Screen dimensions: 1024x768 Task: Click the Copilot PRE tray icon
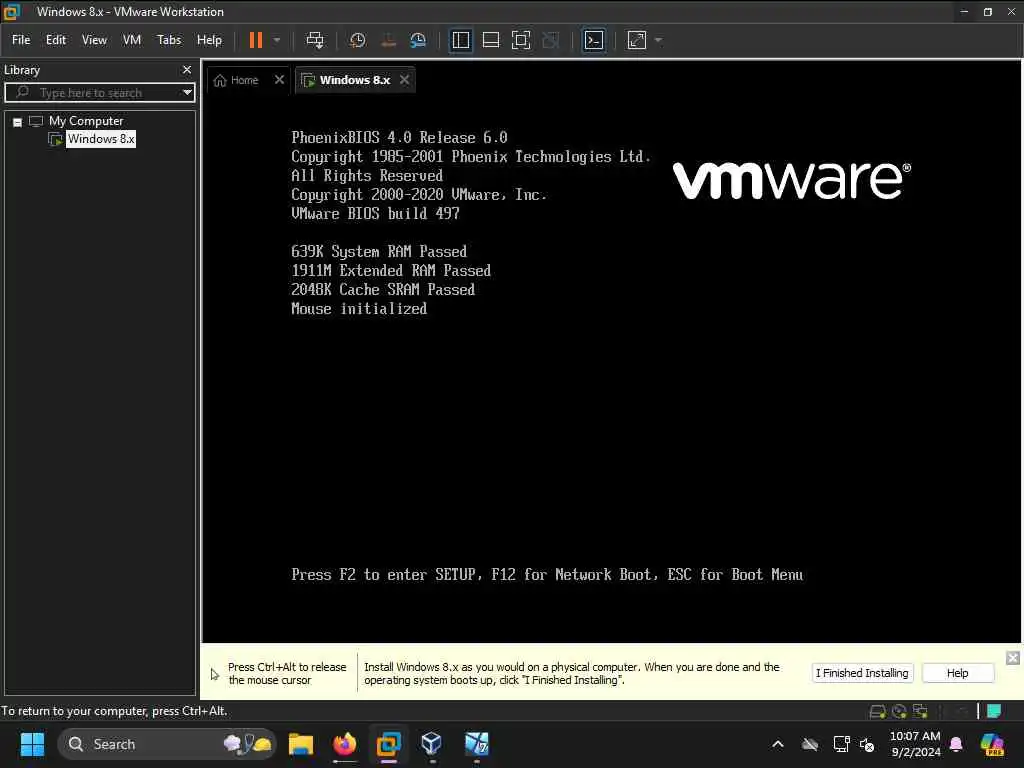click(x=992, y=744)
